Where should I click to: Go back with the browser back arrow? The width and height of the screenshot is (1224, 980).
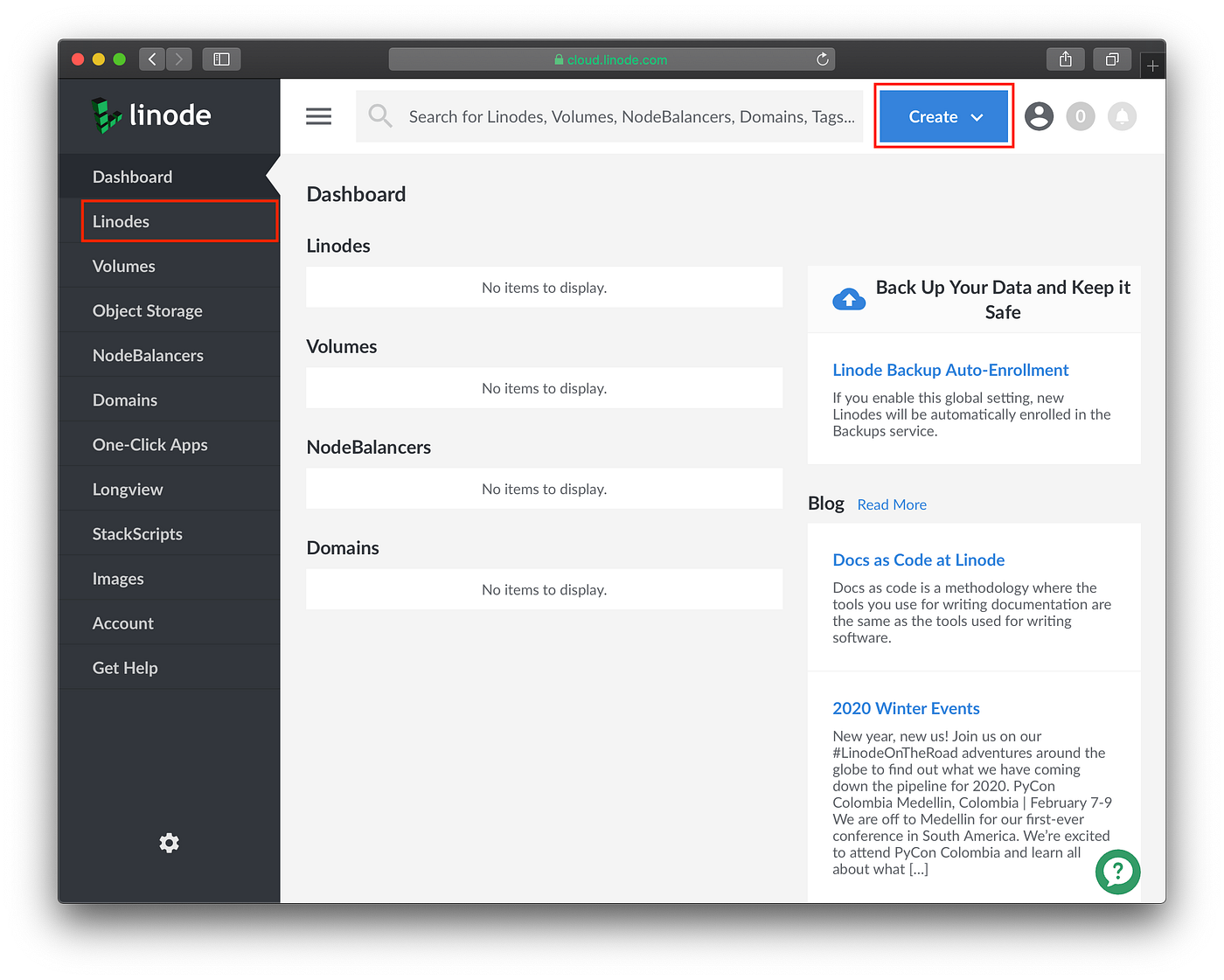pyautogui.click(x=152, y=59)
